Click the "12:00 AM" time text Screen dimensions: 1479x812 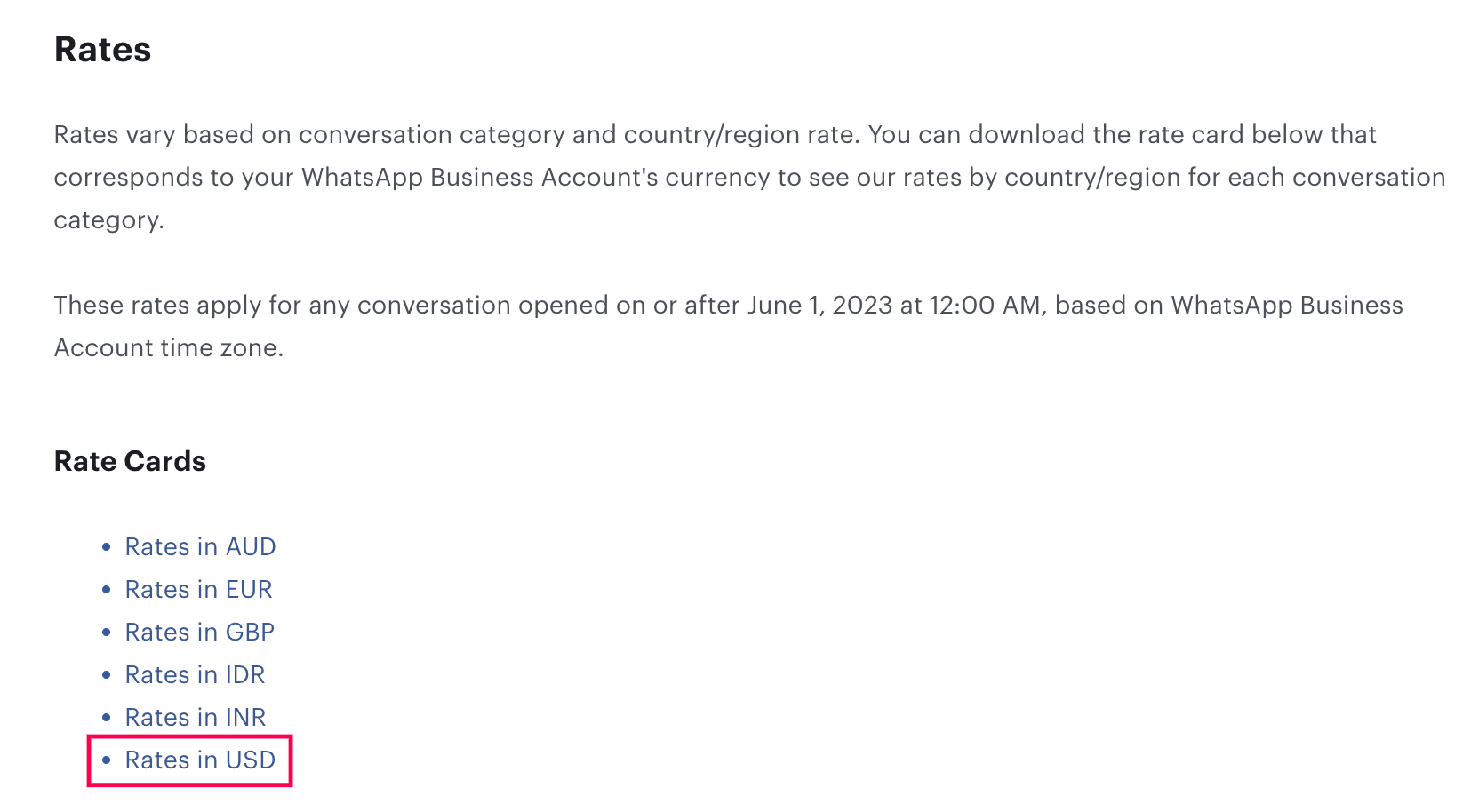coord(985,305)
